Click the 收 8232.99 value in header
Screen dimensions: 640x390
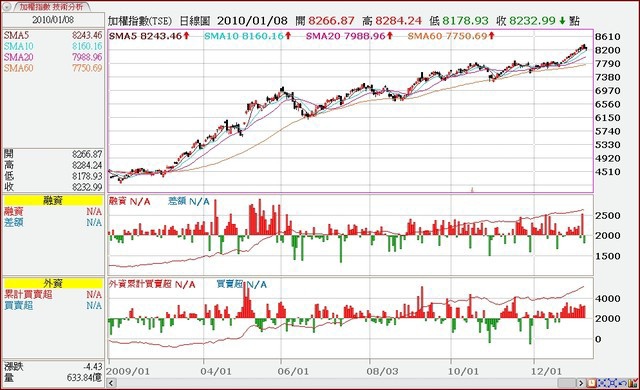[526, 21]
